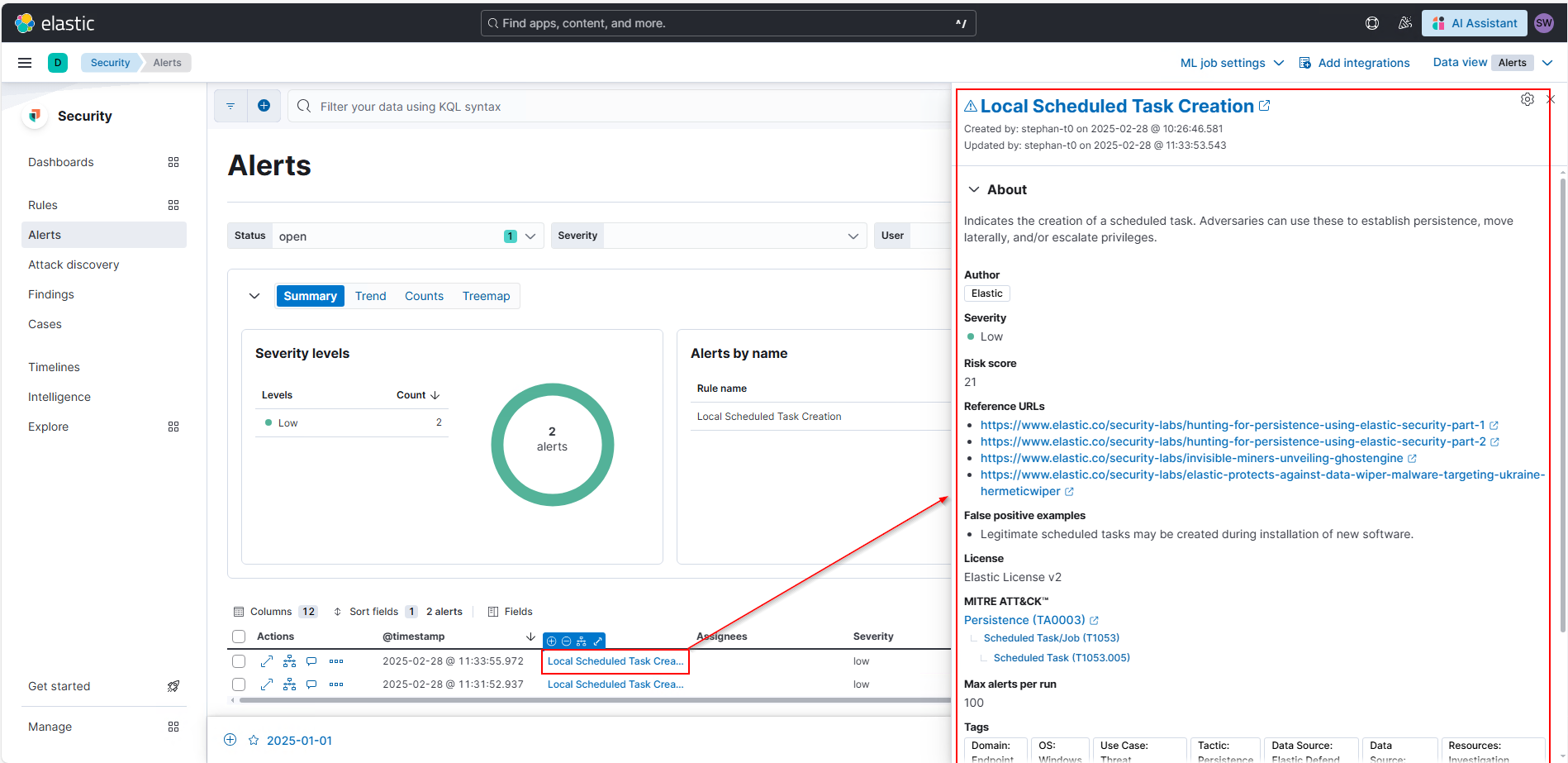This screenshot has height=763, width=1568.
Task: Add a filter with the plus button
Action: 264,106
